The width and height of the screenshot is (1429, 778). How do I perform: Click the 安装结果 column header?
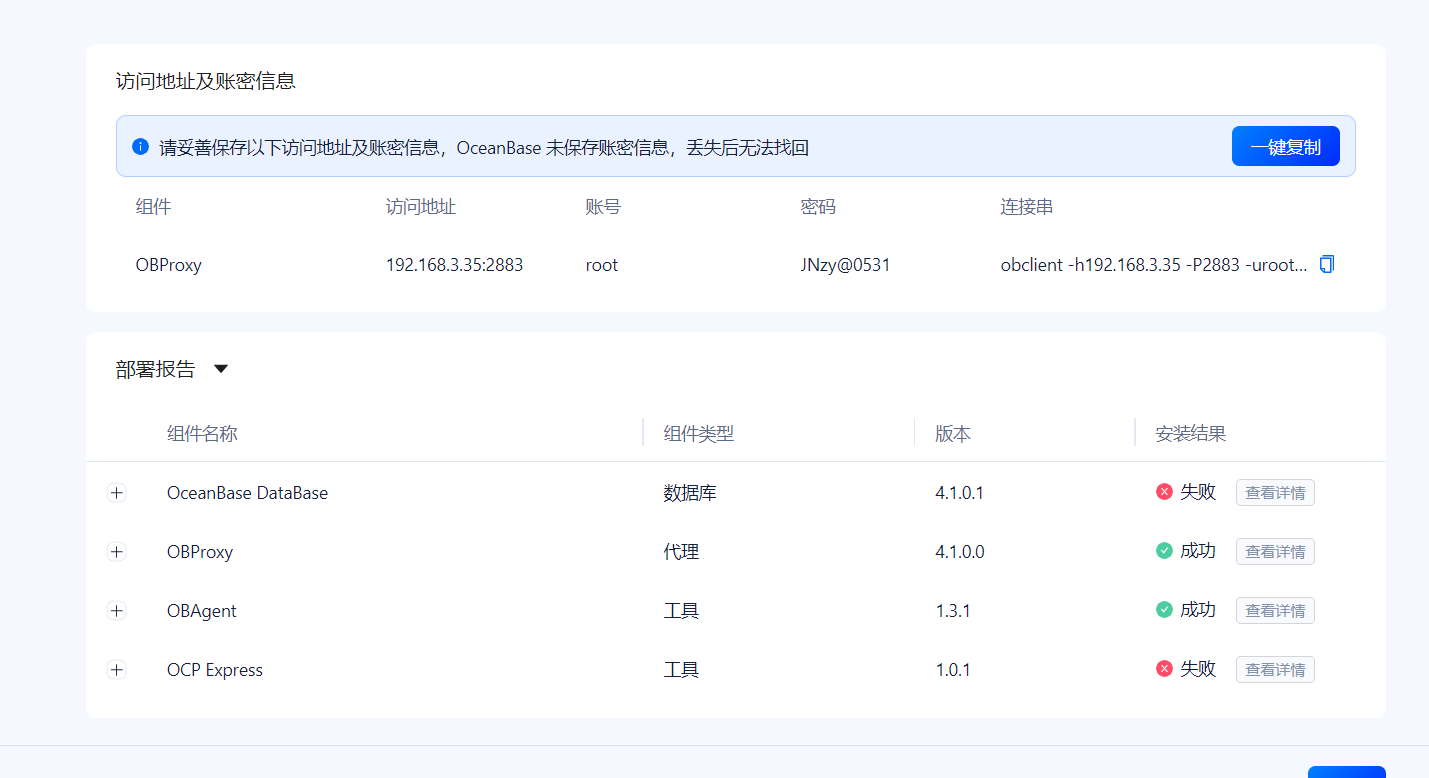[x=1191, y=434]
